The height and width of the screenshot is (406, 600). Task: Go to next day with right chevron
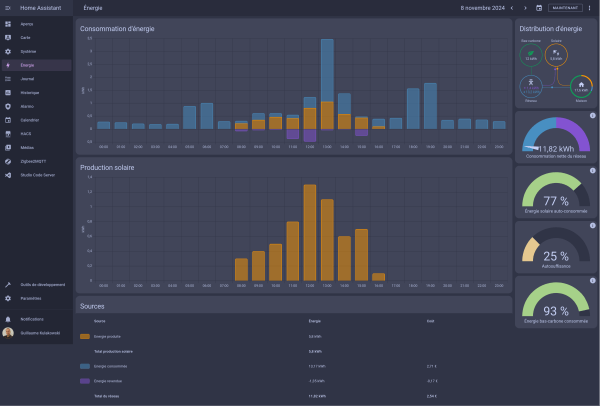(525, 7)
